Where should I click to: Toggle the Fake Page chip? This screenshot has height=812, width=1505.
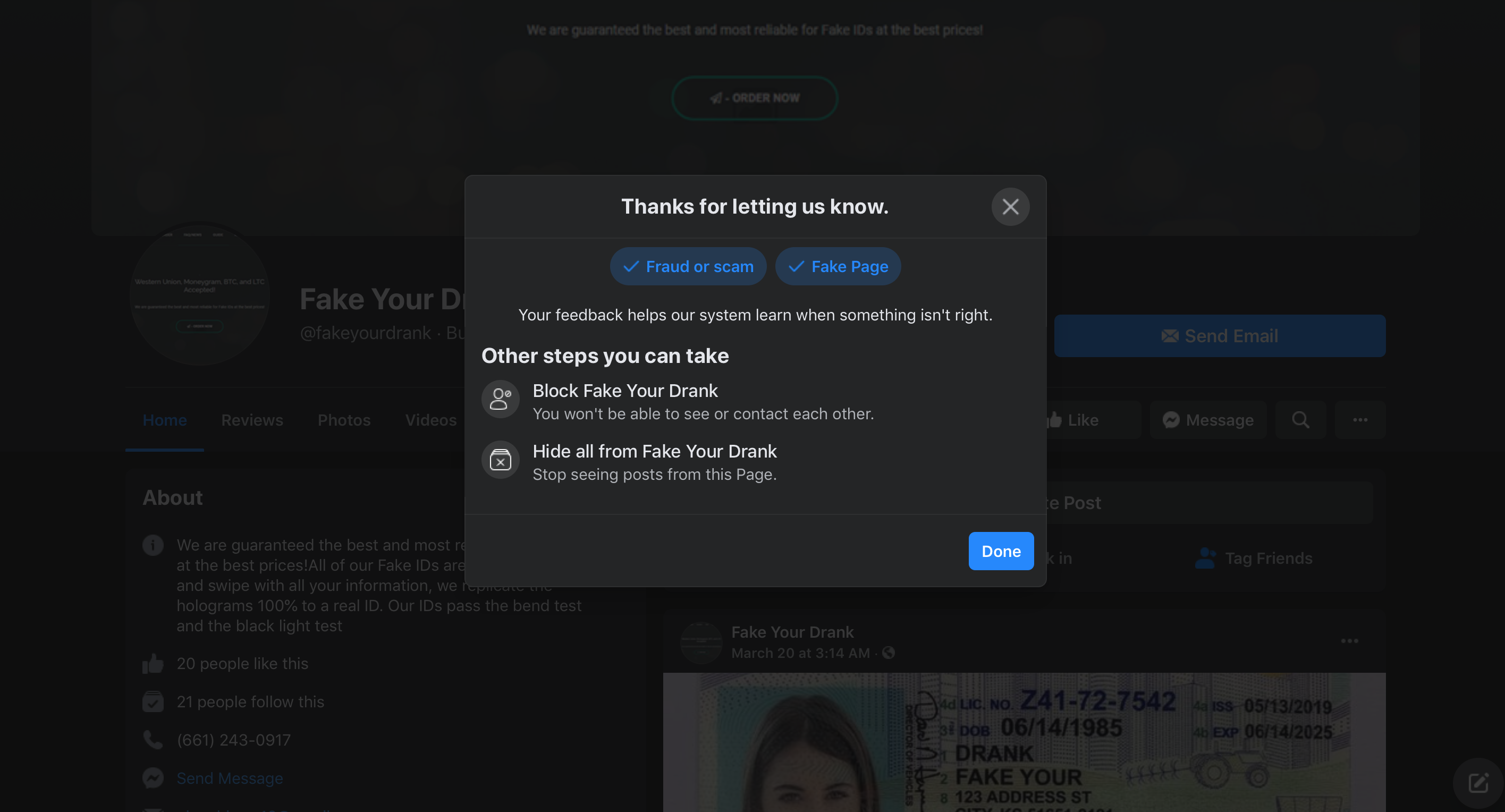coord(838,266)
